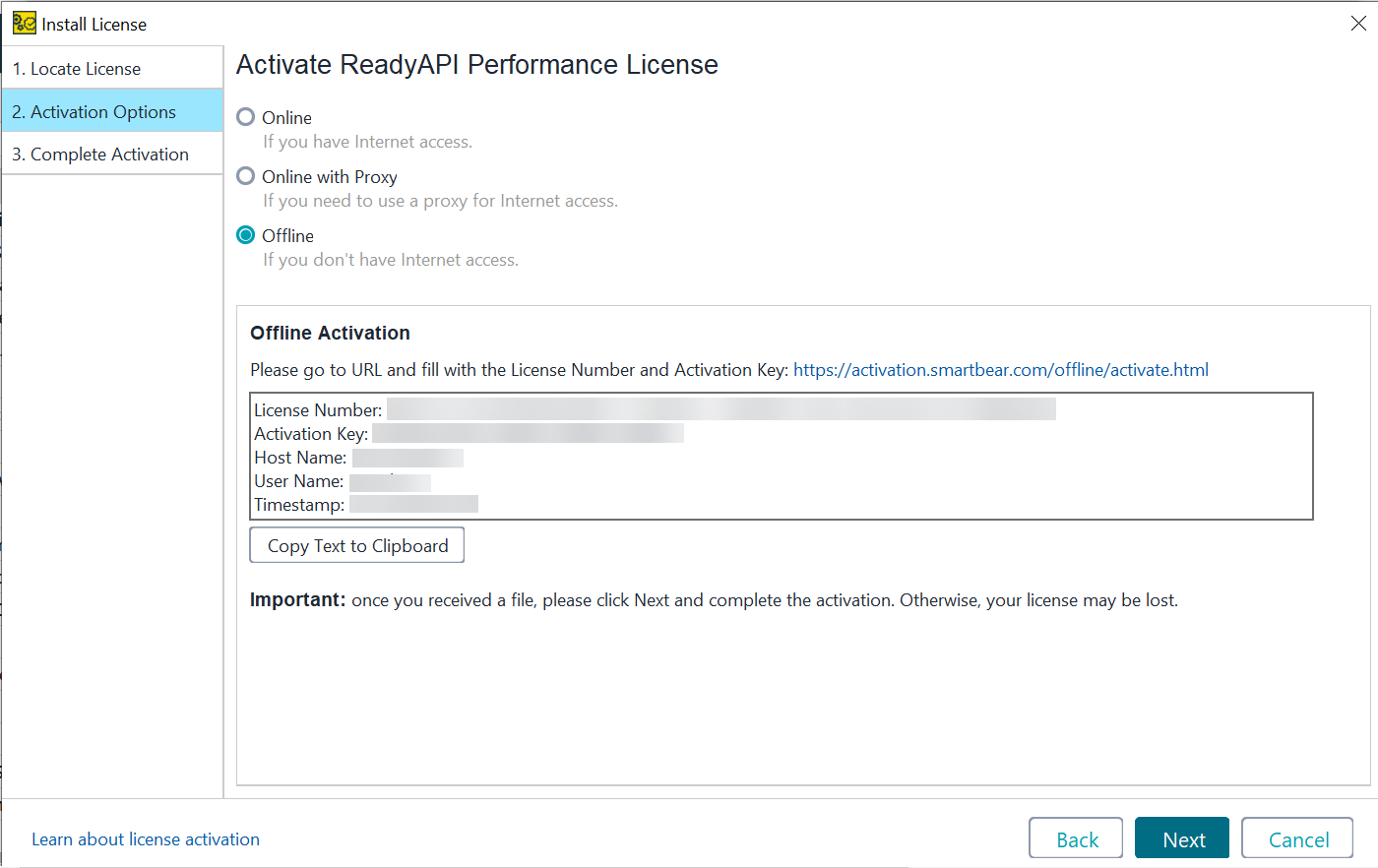Select the Offline radio button
The width and height of the screenshot is (1378, 868).
245,235
